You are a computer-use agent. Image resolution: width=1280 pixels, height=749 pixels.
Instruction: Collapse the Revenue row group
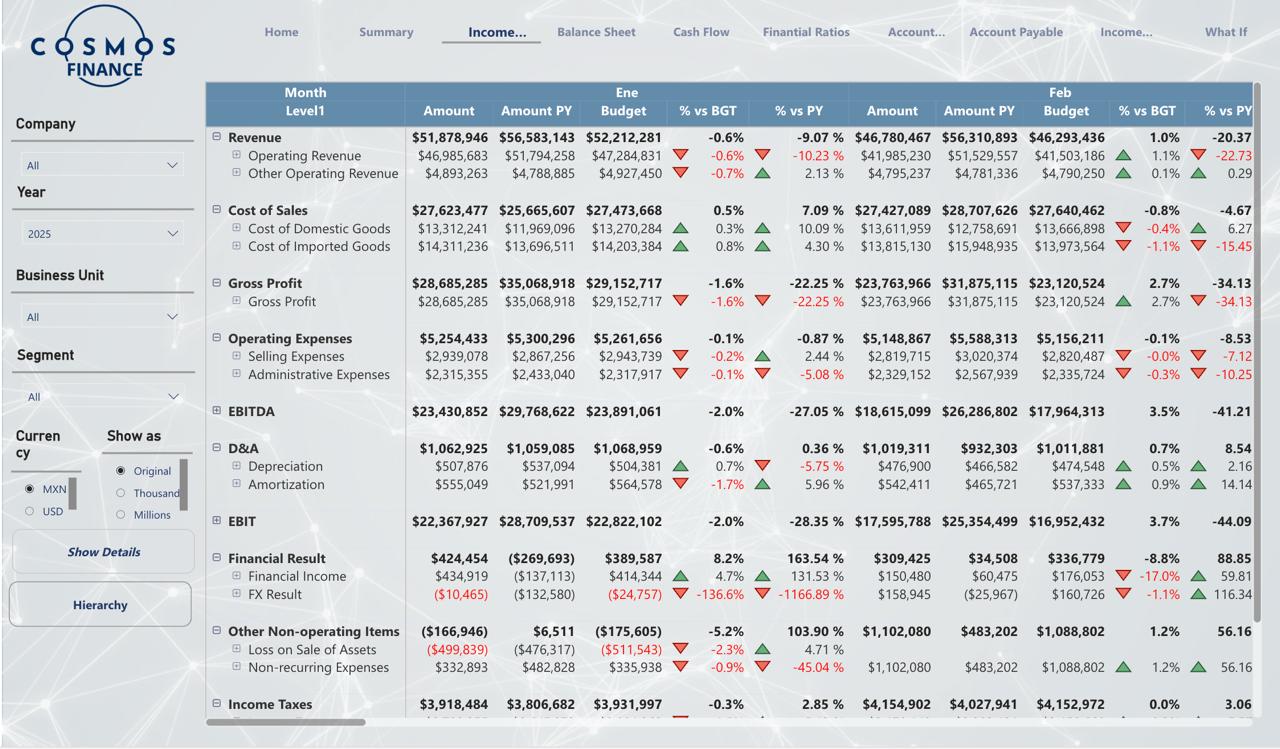coord(217,137)
